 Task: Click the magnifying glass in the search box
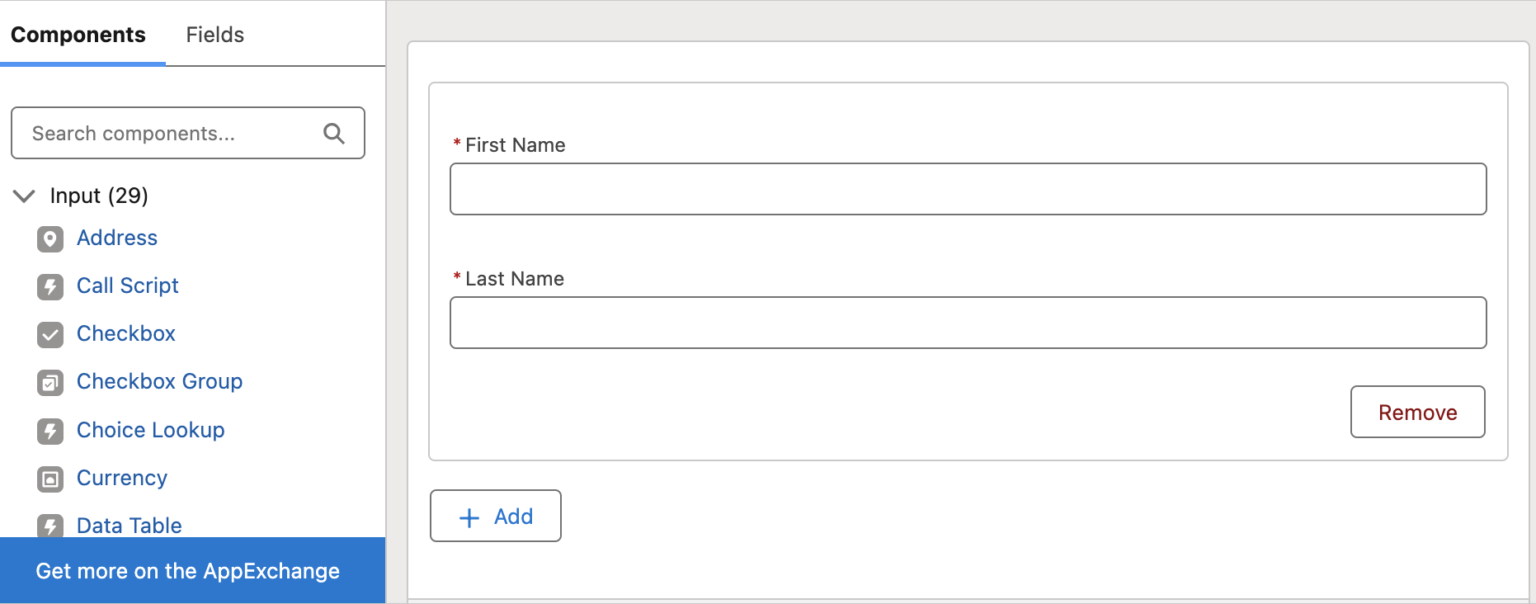[x=334, y=132]
